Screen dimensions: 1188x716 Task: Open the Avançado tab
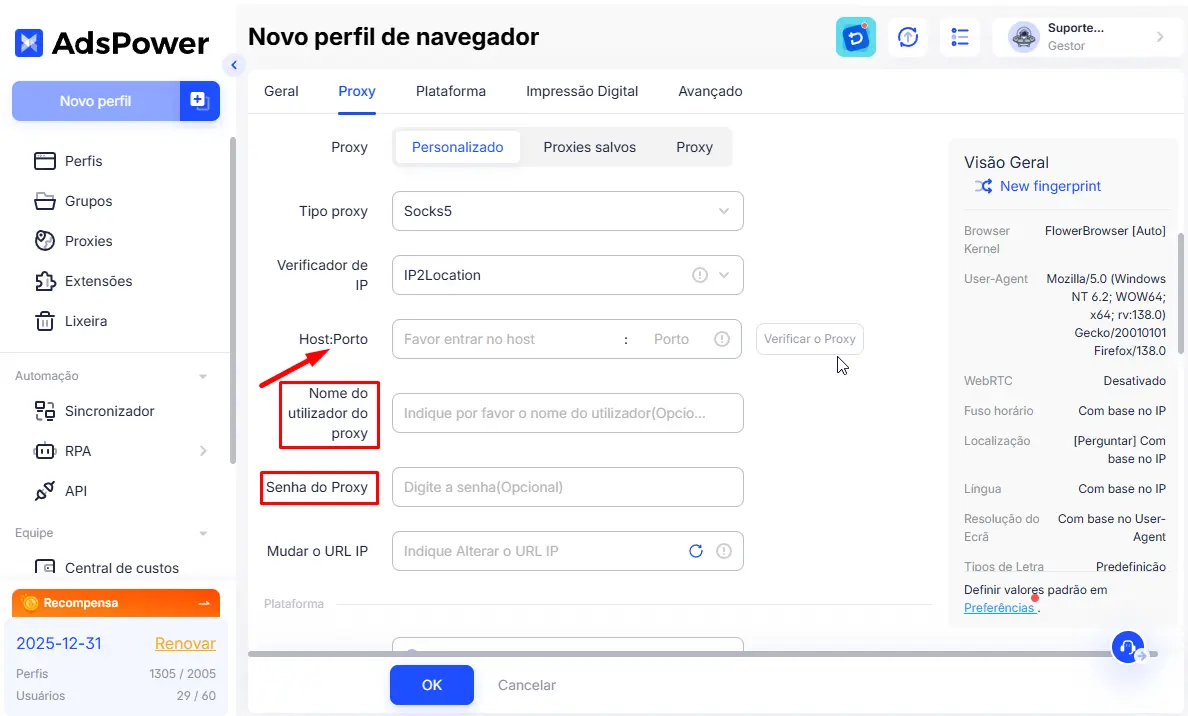tap(710, 92)
